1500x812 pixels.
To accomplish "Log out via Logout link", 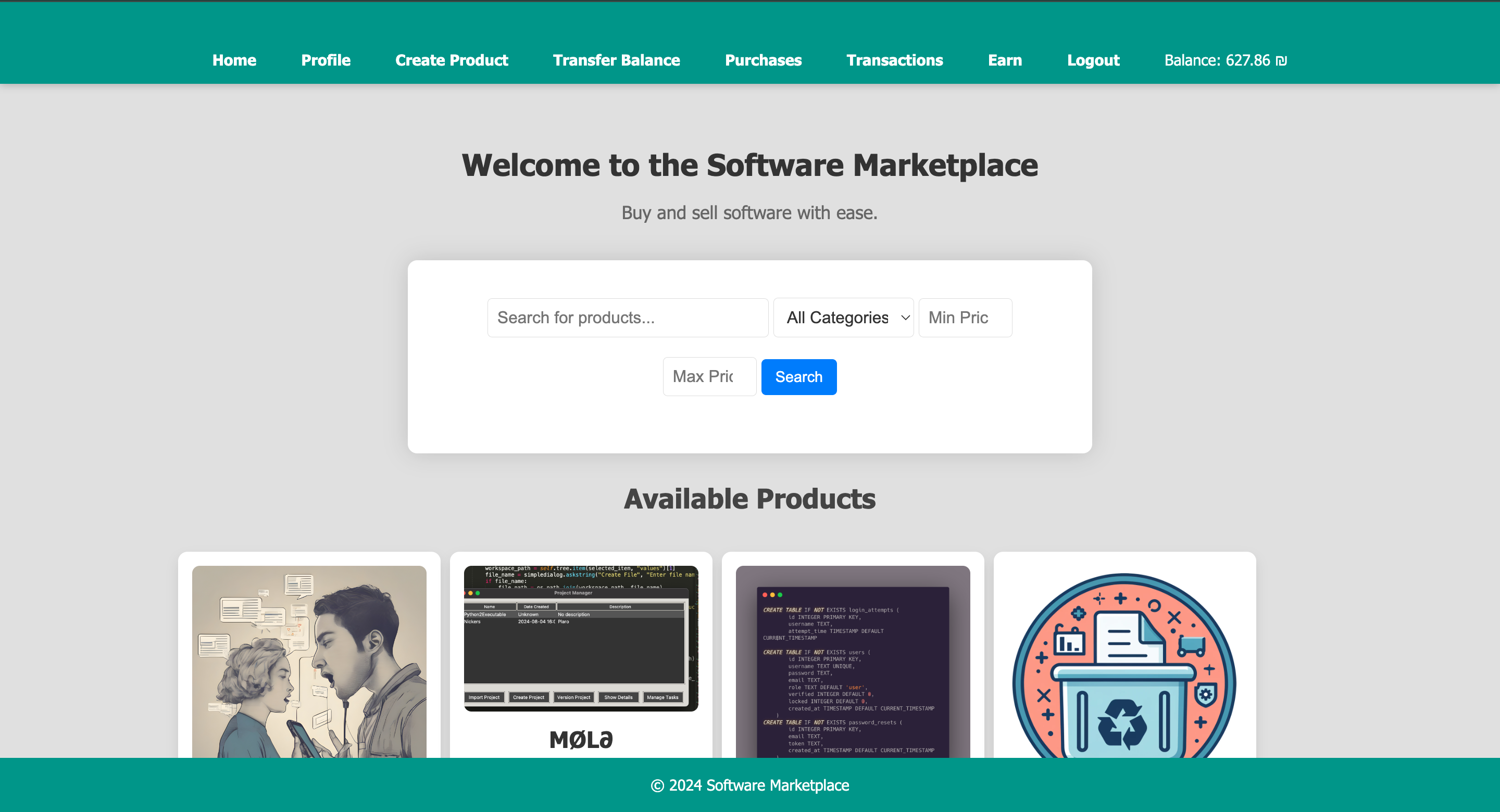I will [x=1093, y=60].
